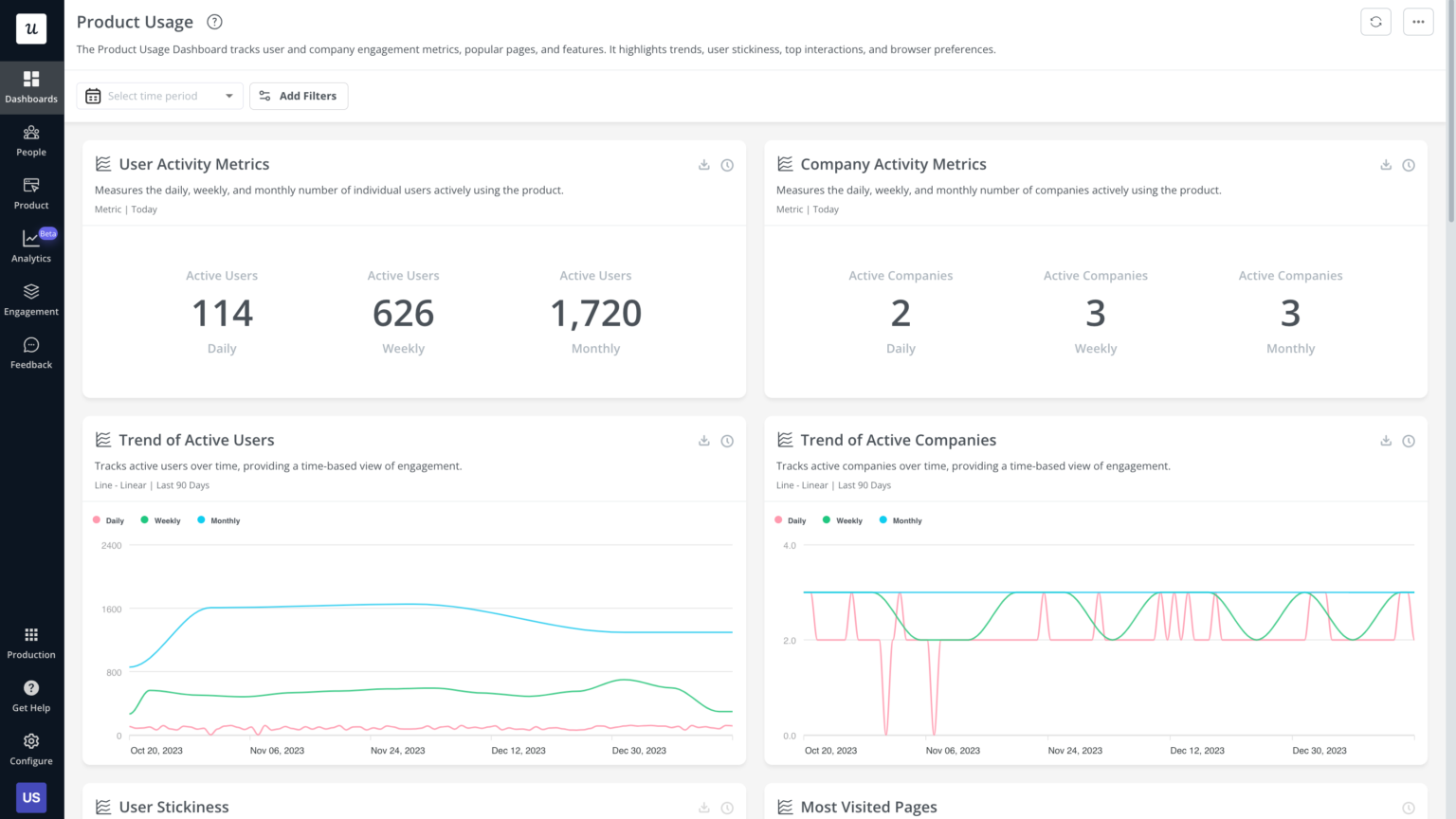Open the Feedback section in the sidebar
The height and width of the screenshot is (819, 1456).
pos(31,353)
